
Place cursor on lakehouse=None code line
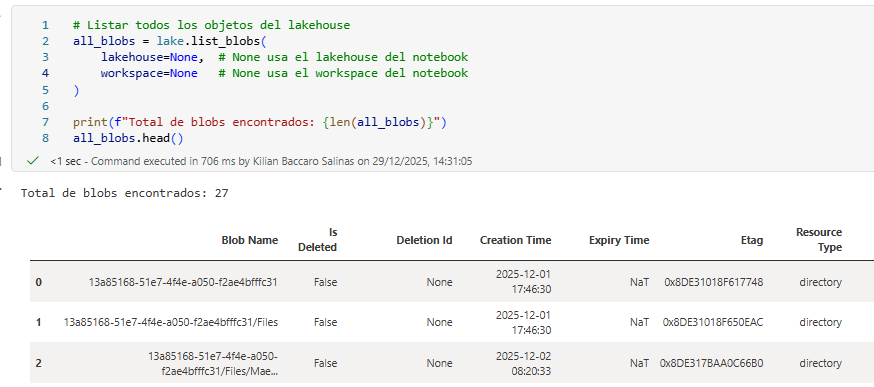284,57
